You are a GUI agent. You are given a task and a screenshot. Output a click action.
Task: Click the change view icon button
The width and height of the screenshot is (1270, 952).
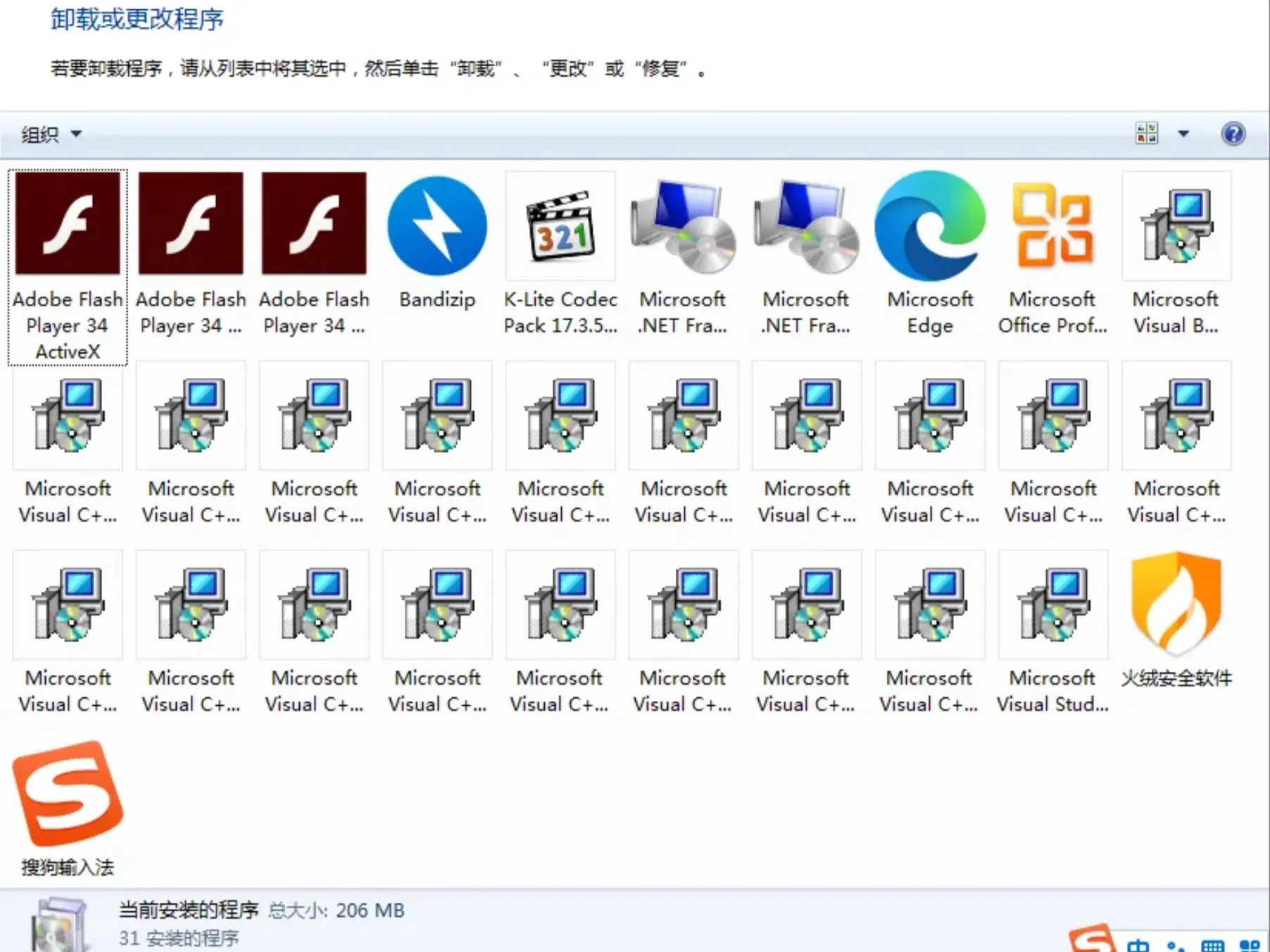coord(1148,133)
